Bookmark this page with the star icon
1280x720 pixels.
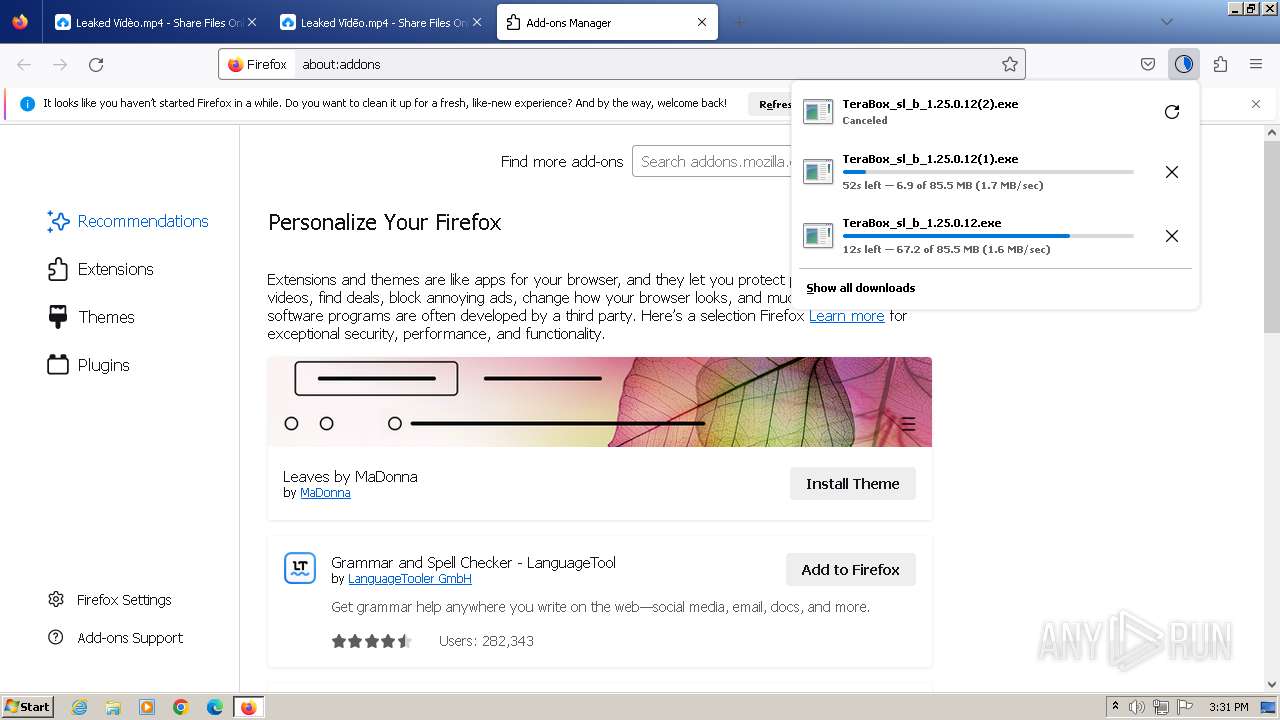tap(1010, 64)
